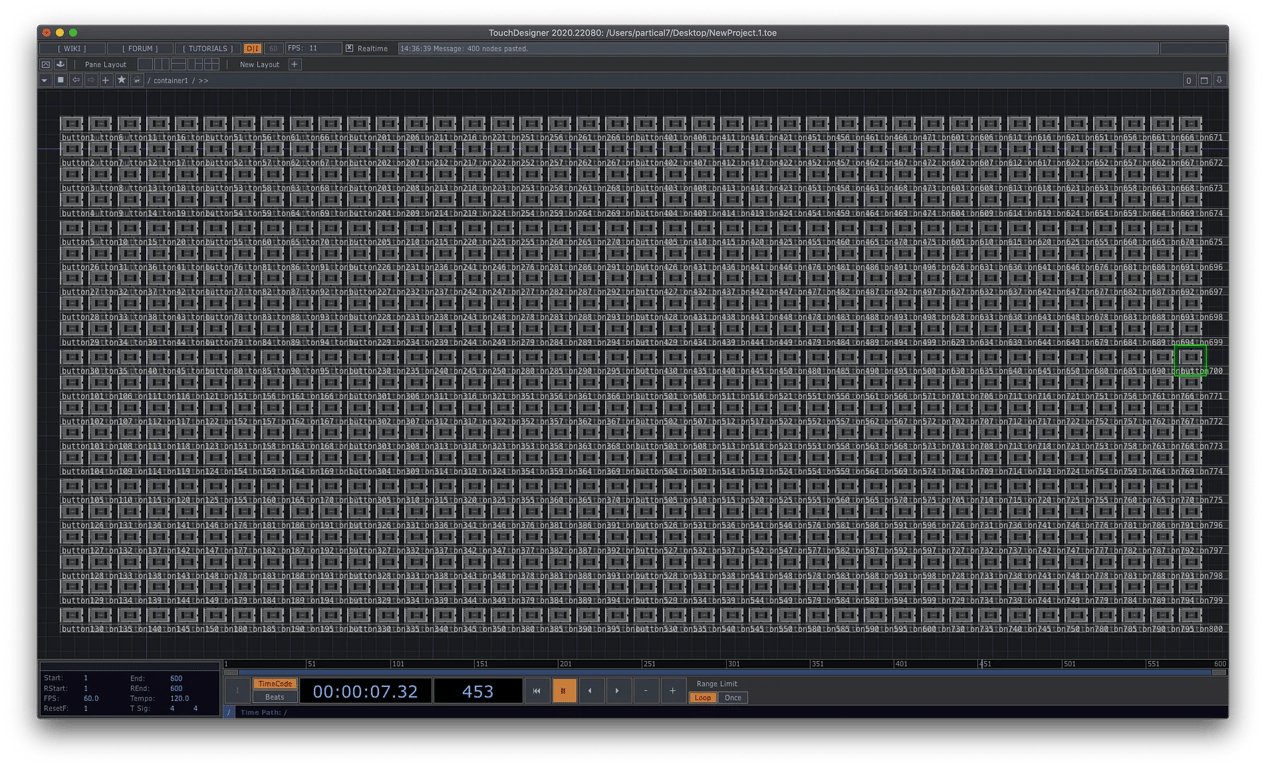1266x768 pixels.
Task: Select the button1 node
Action: (x=72, y=124)
